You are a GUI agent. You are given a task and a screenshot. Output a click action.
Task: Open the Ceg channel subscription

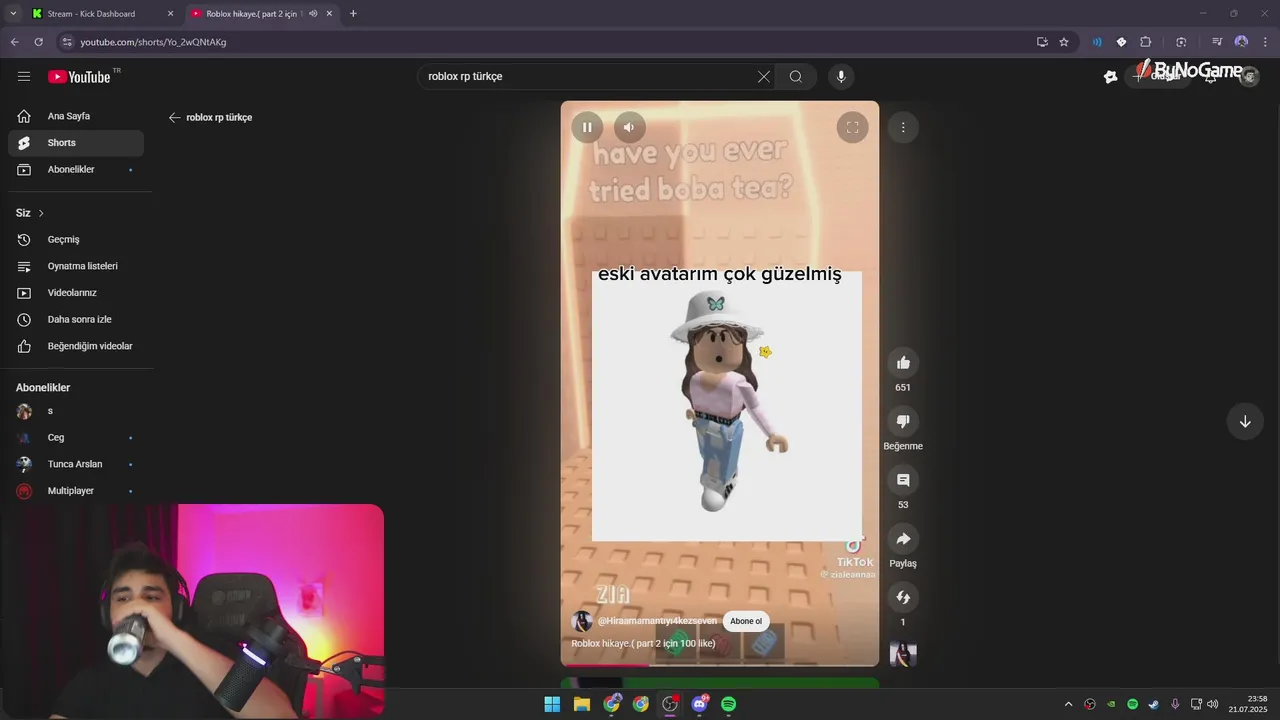pyautogui.click(x=76, y=438)
